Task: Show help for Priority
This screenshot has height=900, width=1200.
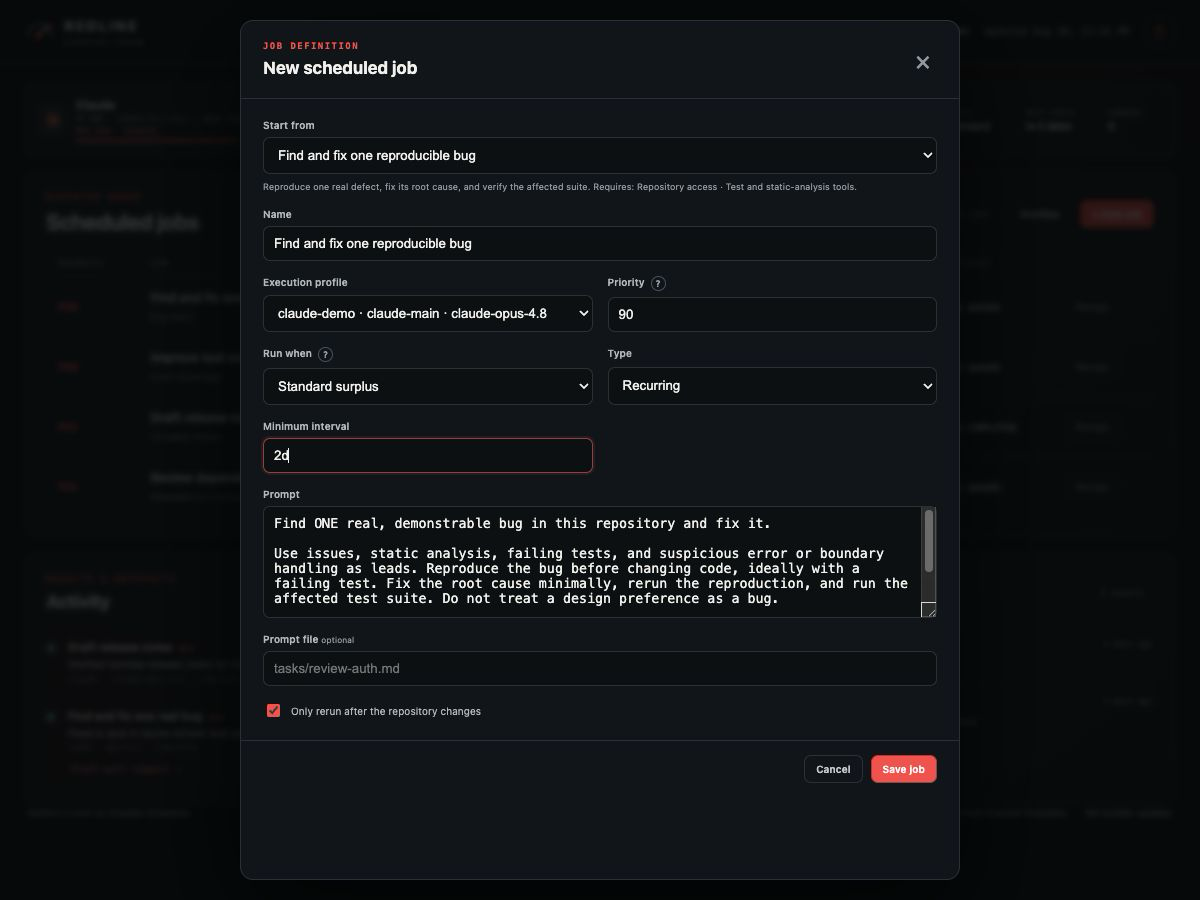Action: (x=658, y=283)
